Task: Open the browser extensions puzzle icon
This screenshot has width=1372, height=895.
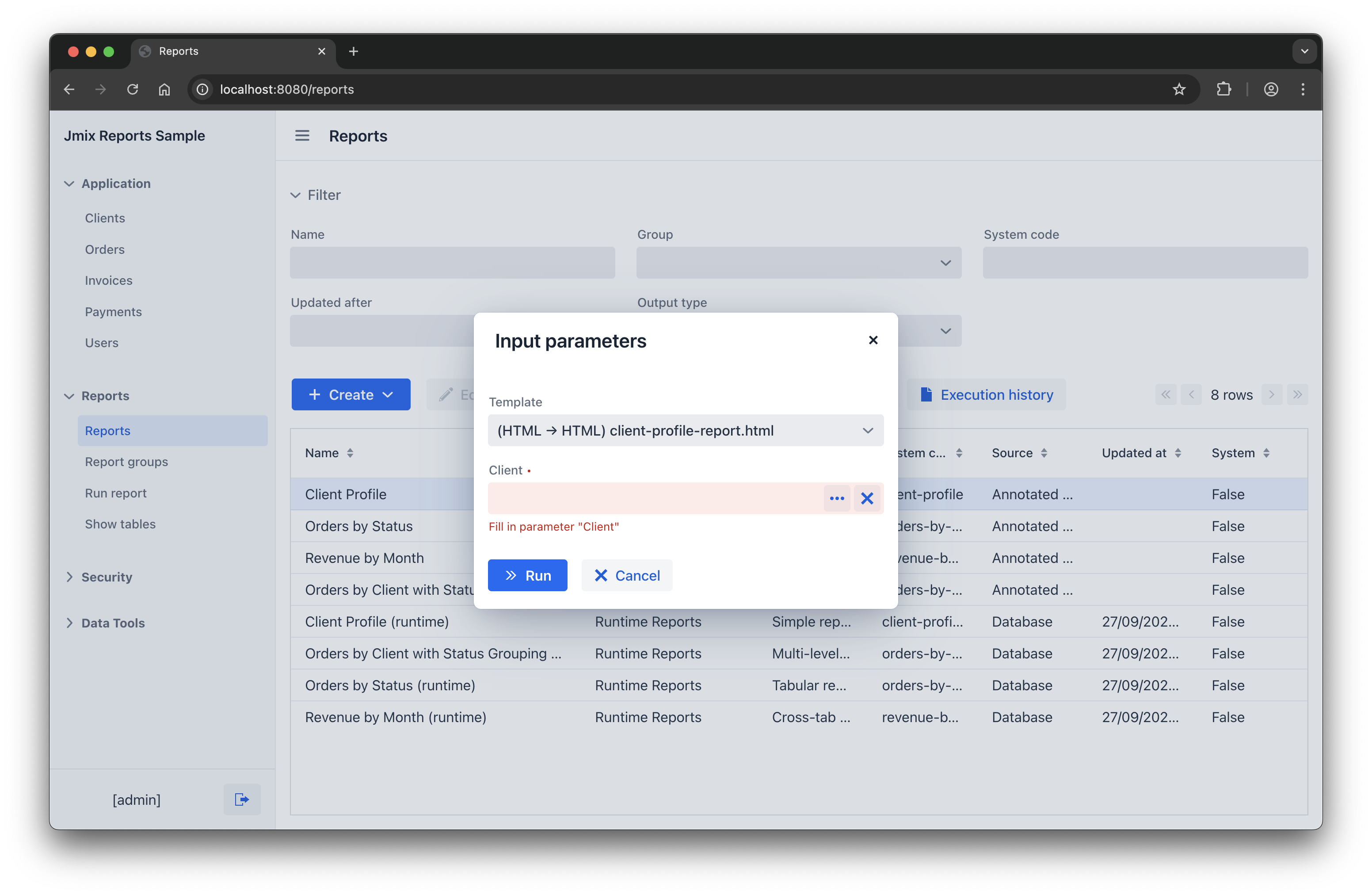Action: [1223, 89]
